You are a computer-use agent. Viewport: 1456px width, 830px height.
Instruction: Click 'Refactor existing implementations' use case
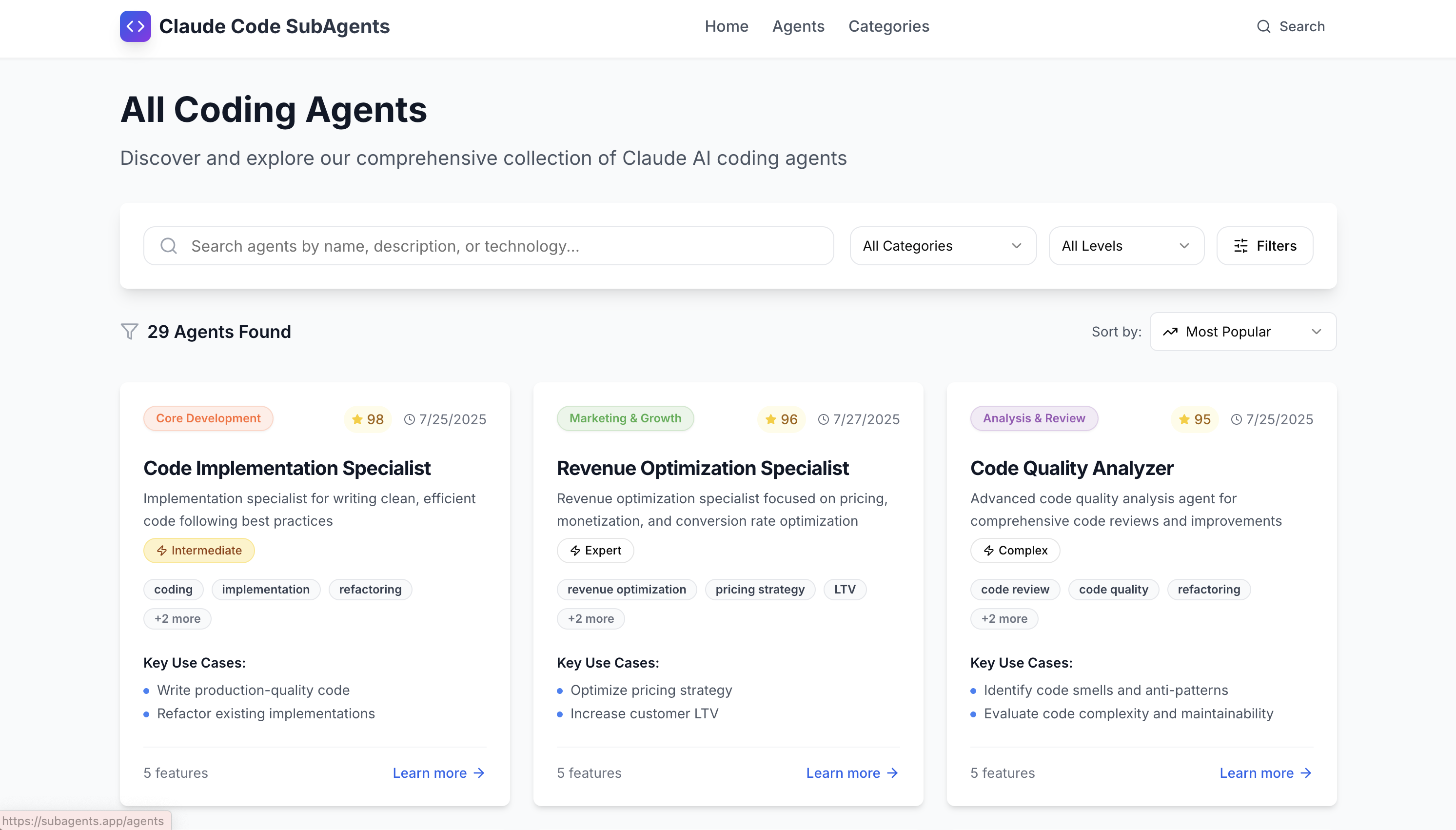coord(266,714)
